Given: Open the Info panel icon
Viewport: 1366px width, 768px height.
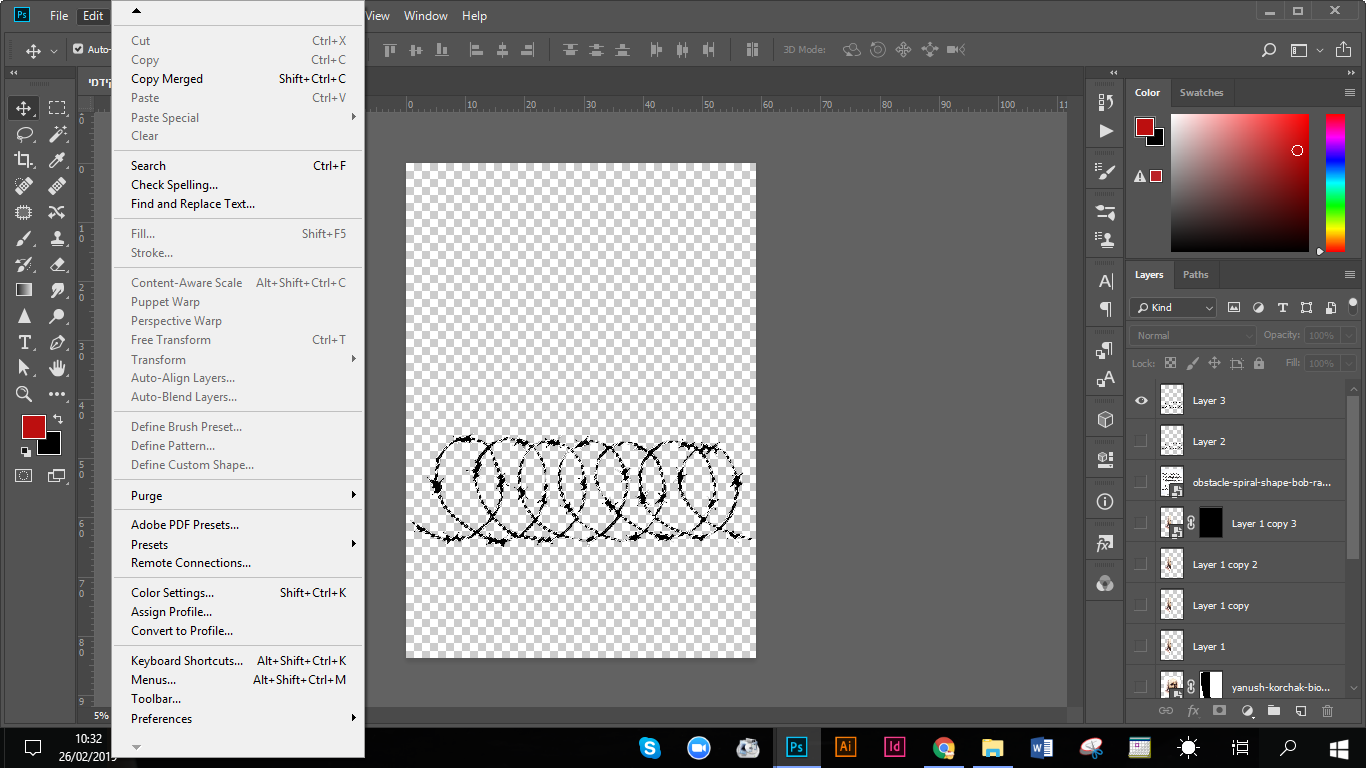Looking at the screenshot, I should (1105, 501).
